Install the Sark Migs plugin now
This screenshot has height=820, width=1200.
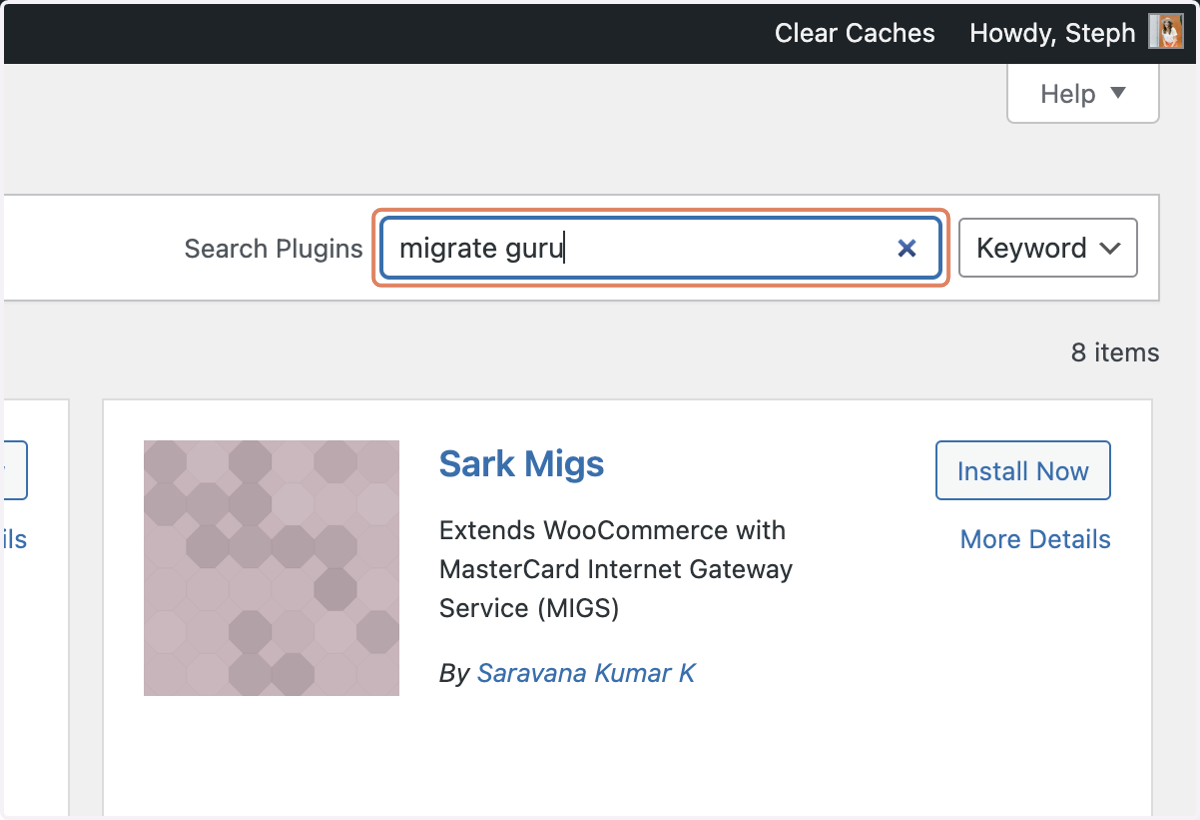(1023, 471)
